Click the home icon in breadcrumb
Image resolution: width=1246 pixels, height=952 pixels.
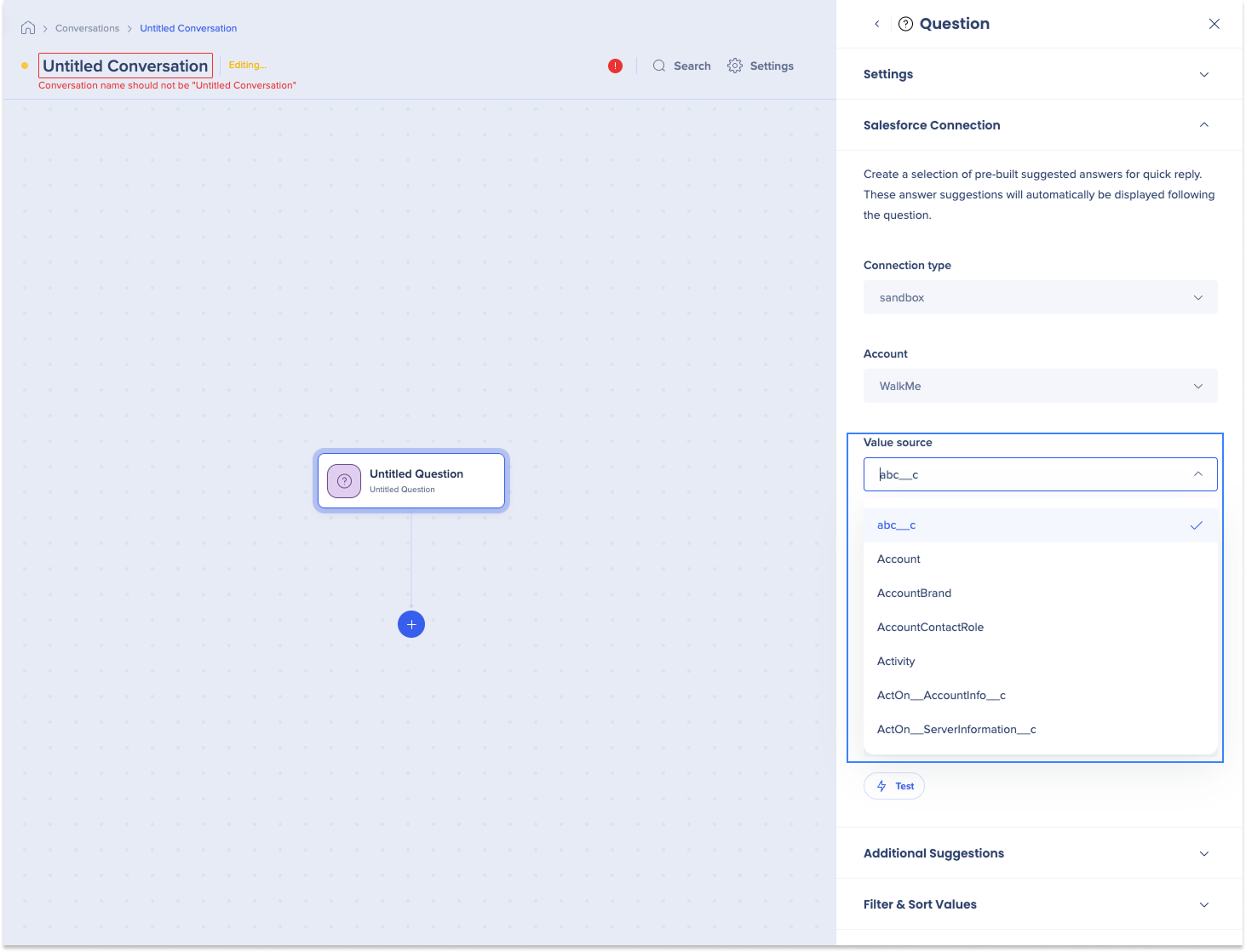coord(28,28)
